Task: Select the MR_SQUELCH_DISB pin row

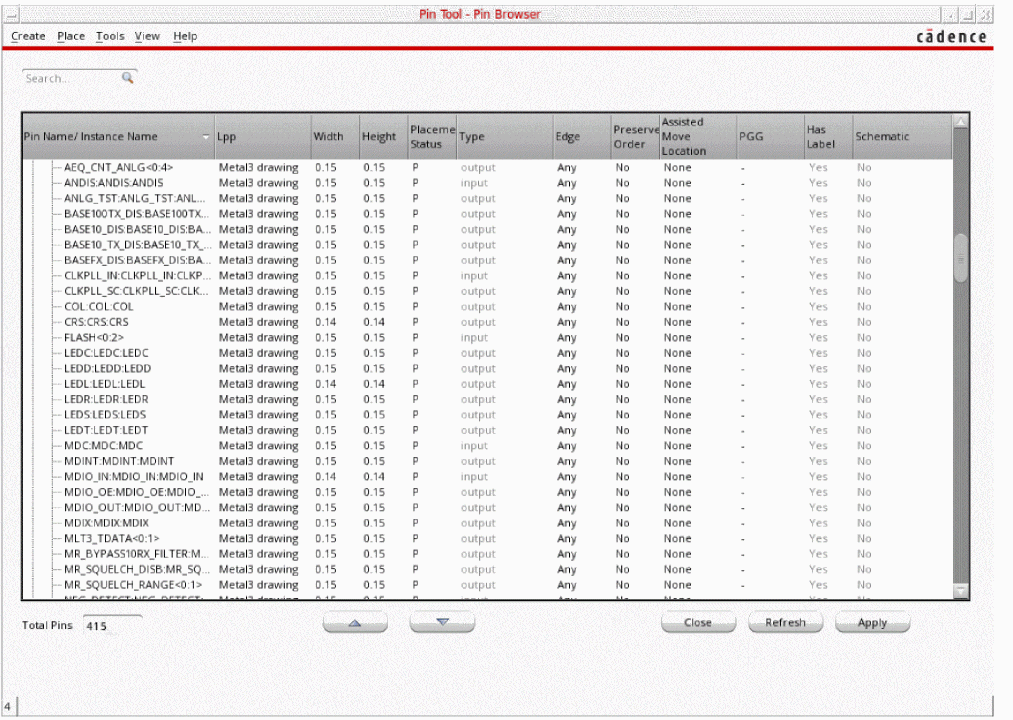Action: pyautogui.click(x=487, y=570)
